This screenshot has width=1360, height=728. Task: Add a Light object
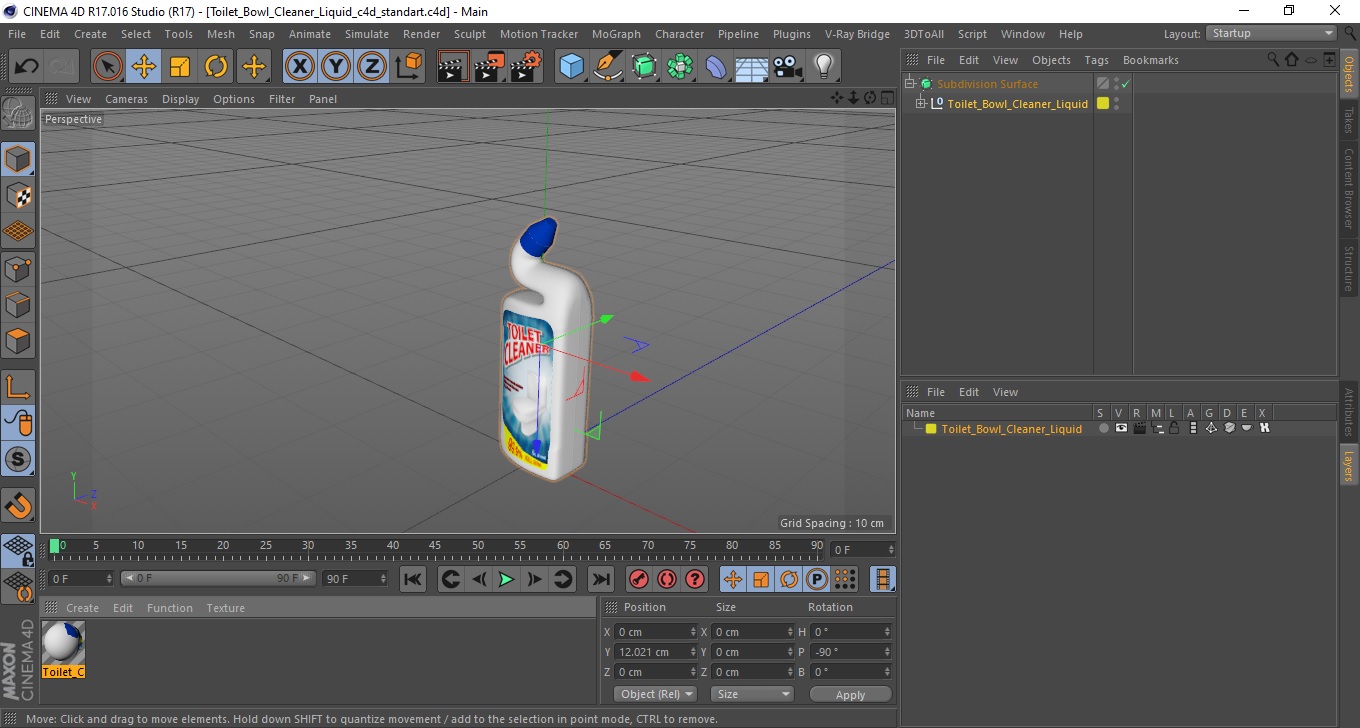(824, 67)
